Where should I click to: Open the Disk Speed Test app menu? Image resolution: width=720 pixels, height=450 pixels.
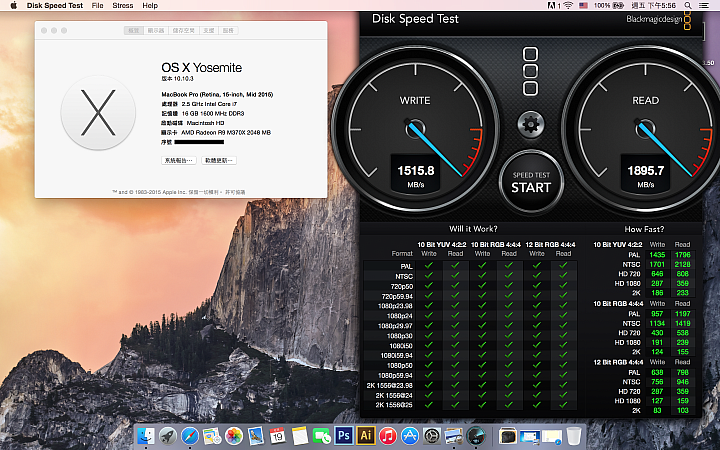tap(55, 6)
